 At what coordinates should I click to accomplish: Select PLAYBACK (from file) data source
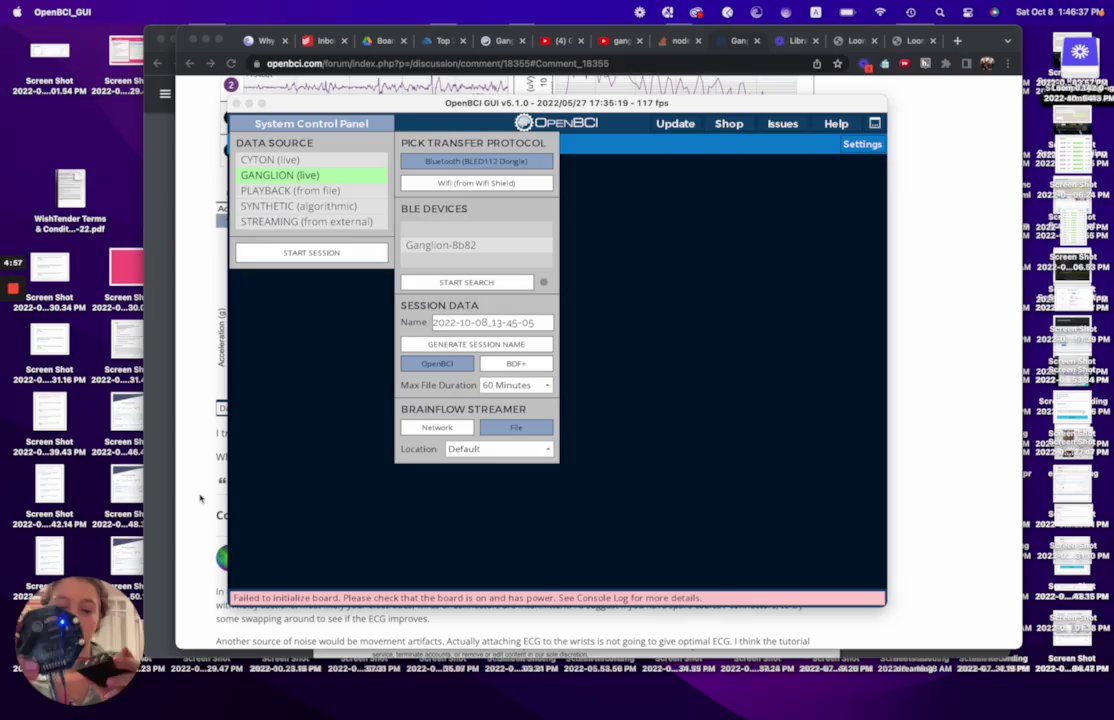coord(312,190)
